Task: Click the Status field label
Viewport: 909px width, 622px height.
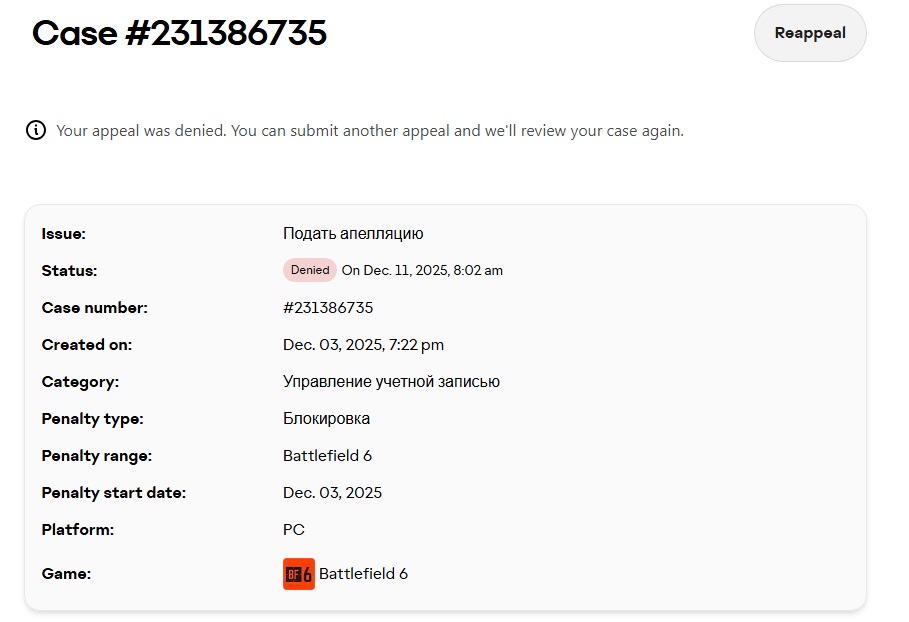Action: point(69,270)
